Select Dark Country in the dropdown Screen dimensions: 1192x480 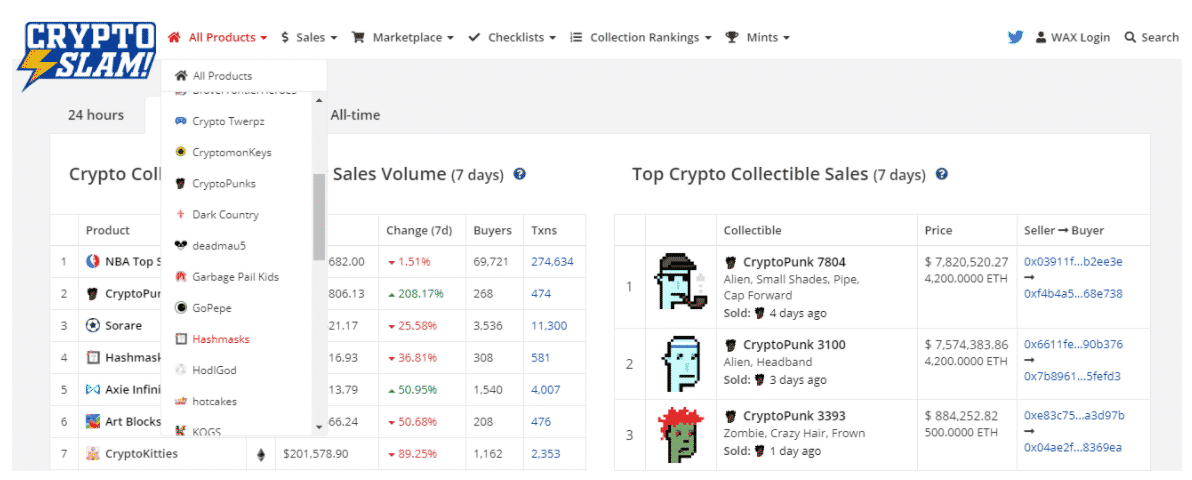[225, 215]
